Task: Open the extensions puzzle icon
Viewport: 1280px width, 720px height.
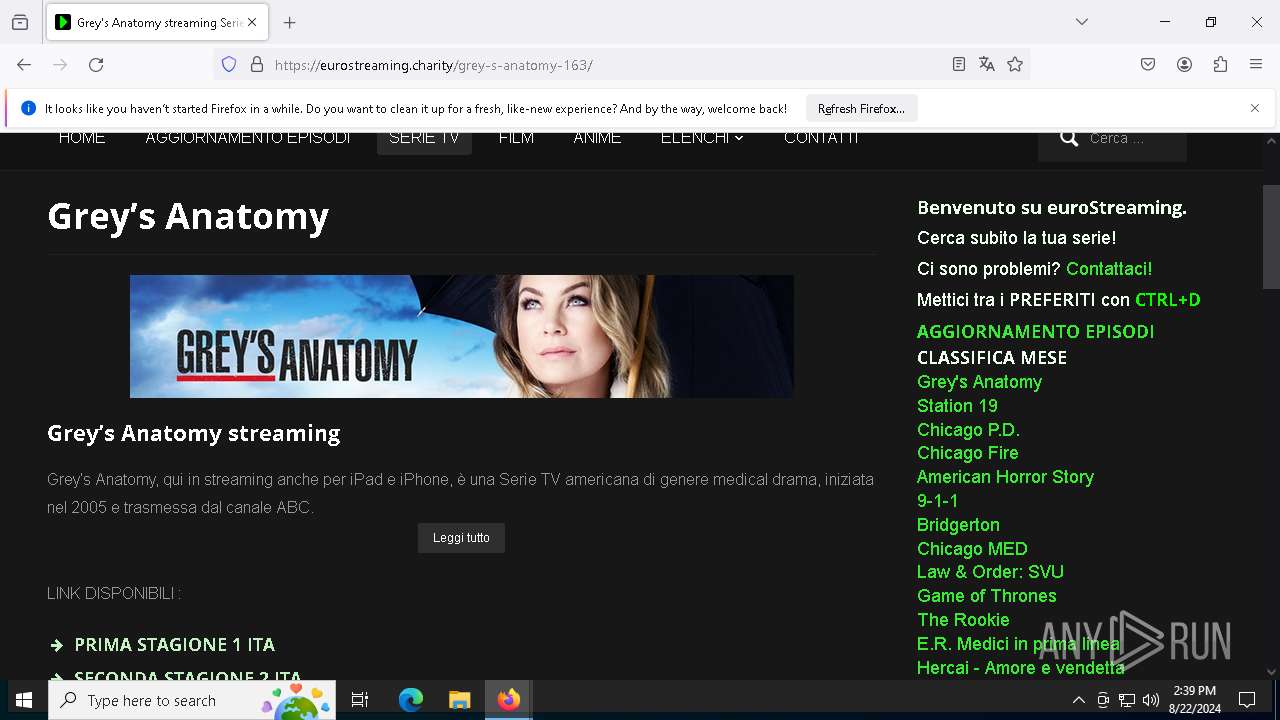Action: [x=1220, y=64]
